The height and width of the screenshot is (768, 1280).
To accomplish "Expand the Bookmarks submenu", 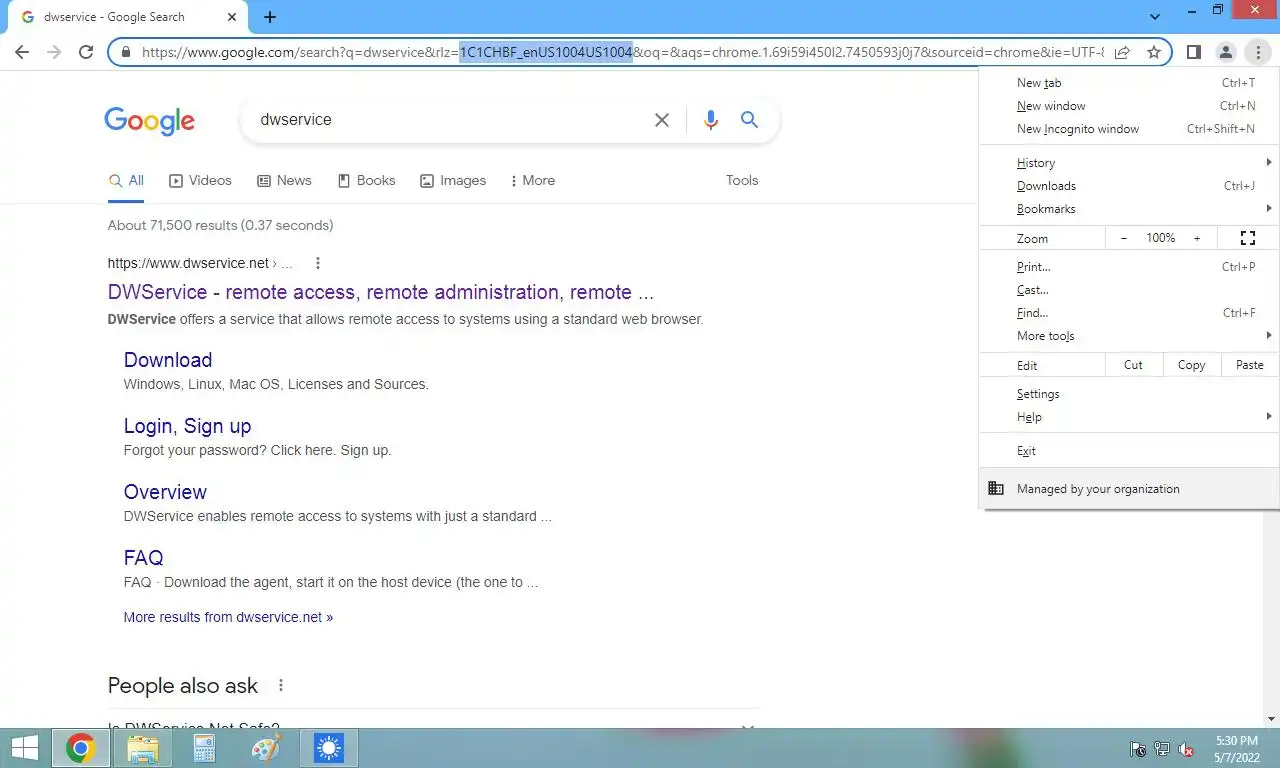I will [x=1130, y=209].
